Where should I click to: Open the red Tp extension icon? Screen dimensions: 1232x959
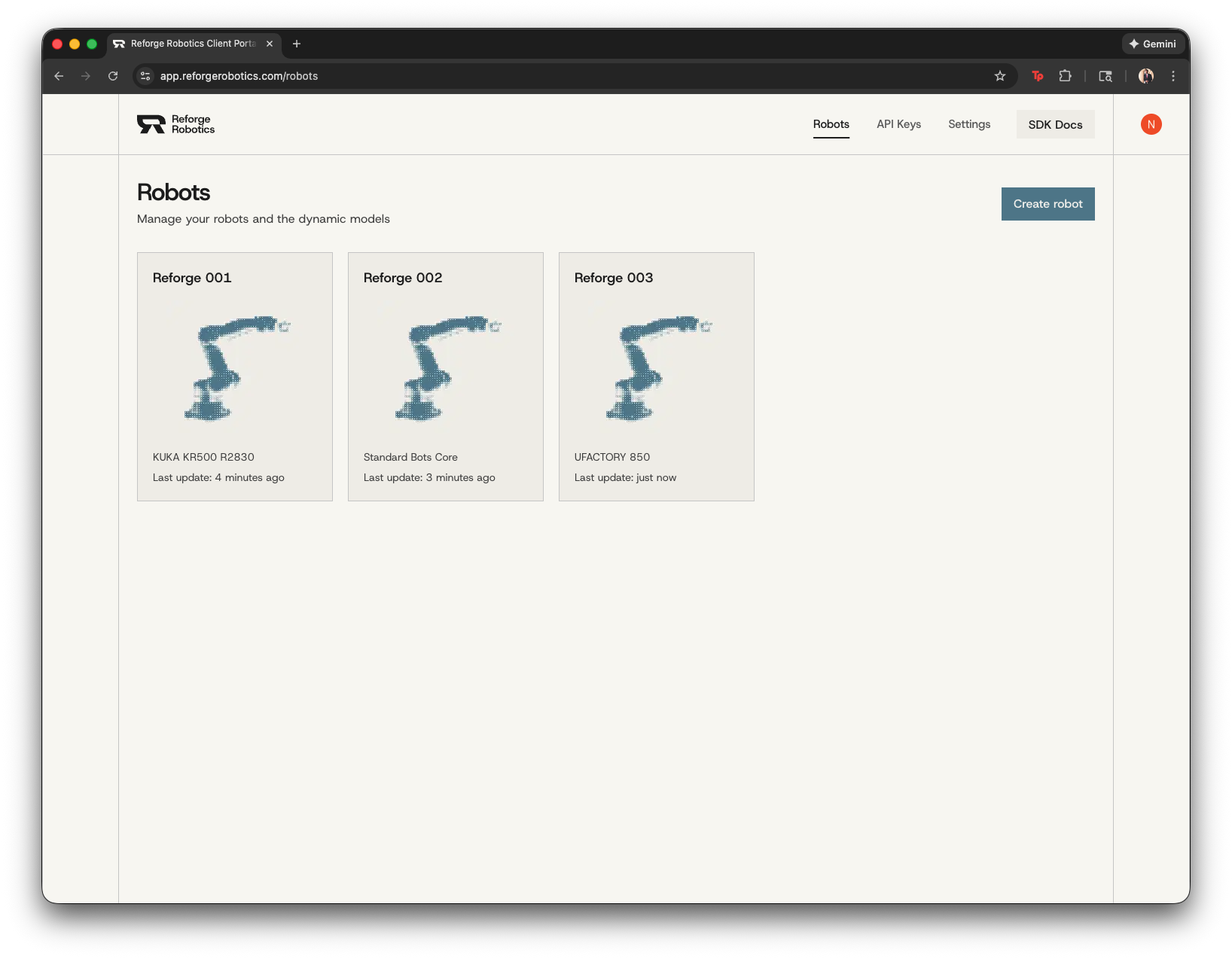tap(1038, 76)
